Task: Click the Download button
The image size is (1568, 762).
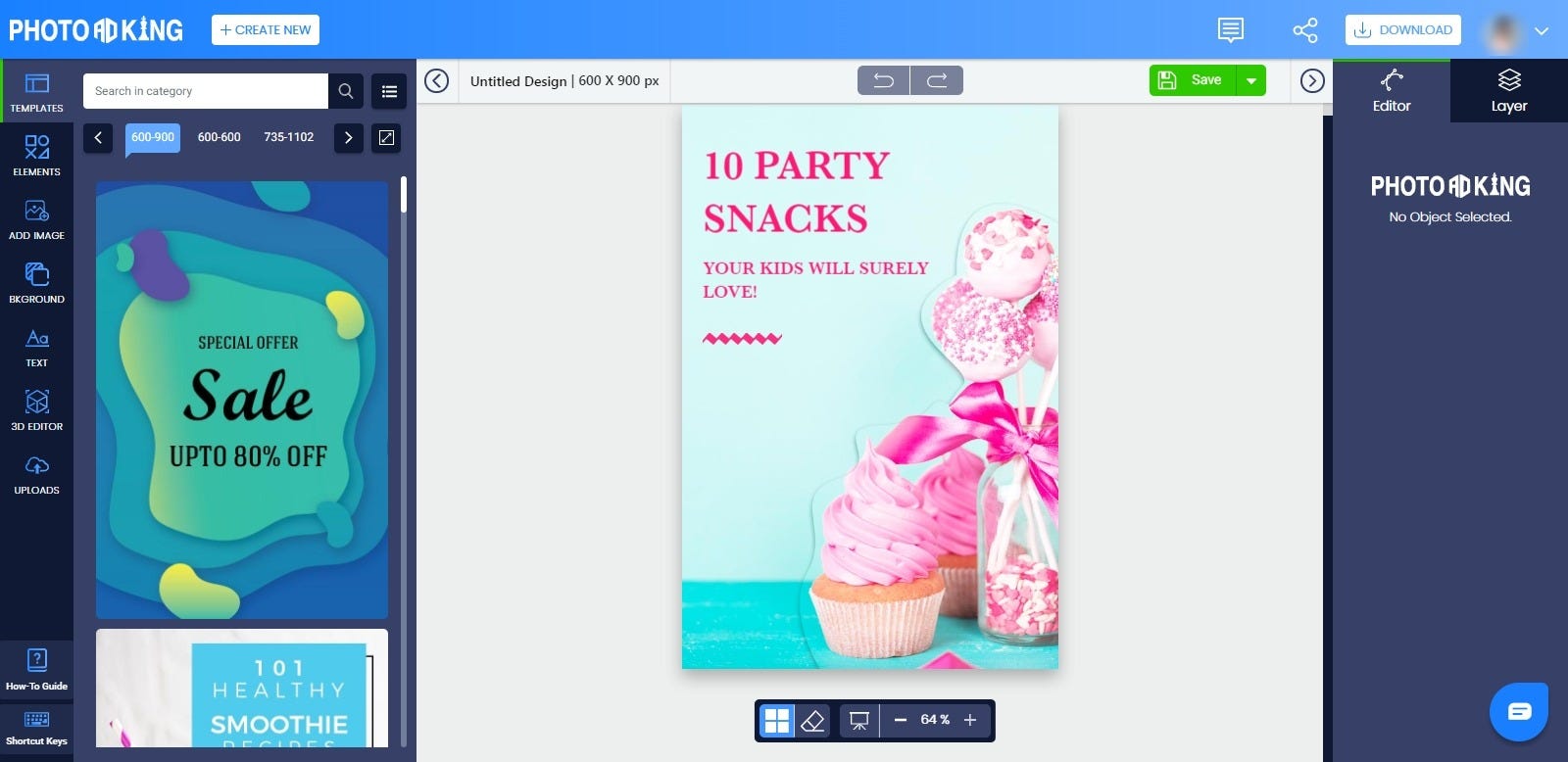Action: pos(1403,30)
